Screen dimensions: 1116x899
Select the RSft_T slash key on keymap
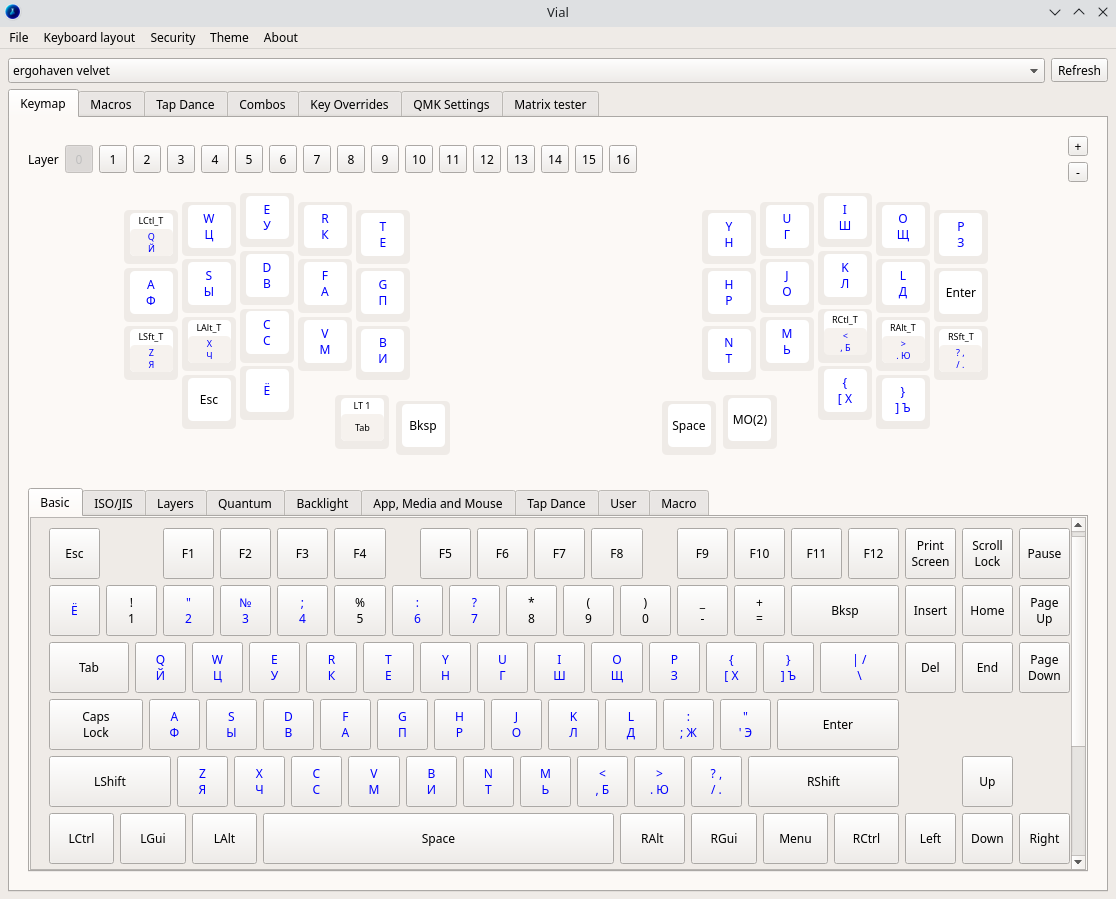961,352
